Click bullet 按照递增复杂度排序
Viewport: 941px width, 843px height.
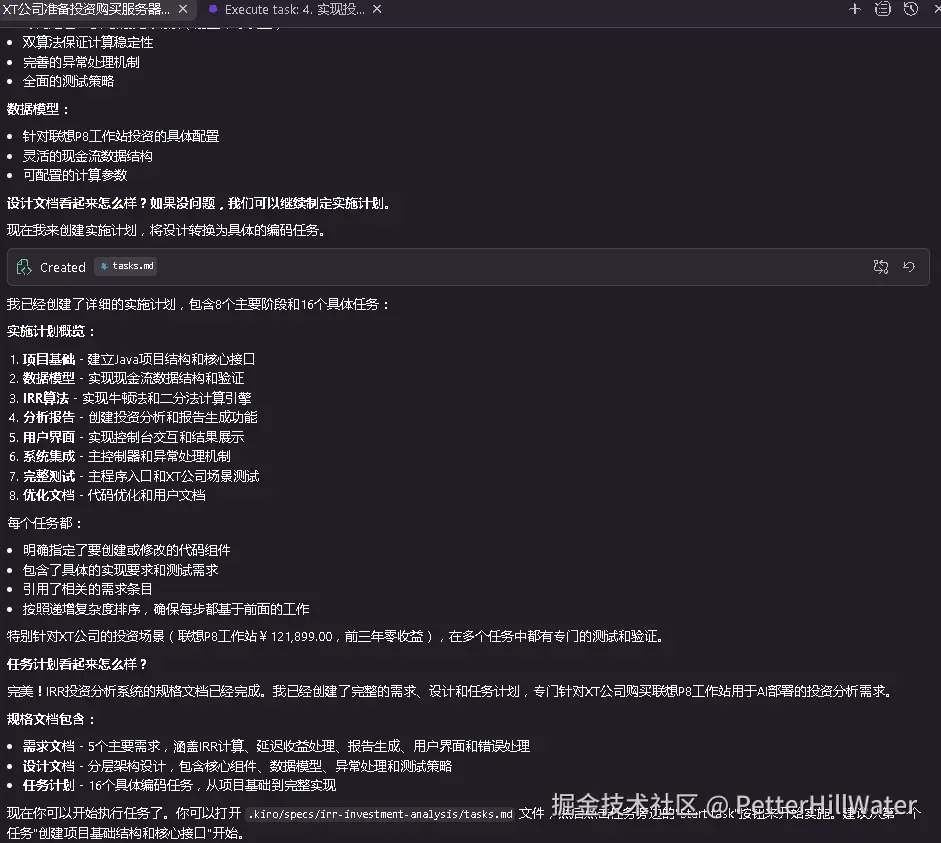click(166, 609)
